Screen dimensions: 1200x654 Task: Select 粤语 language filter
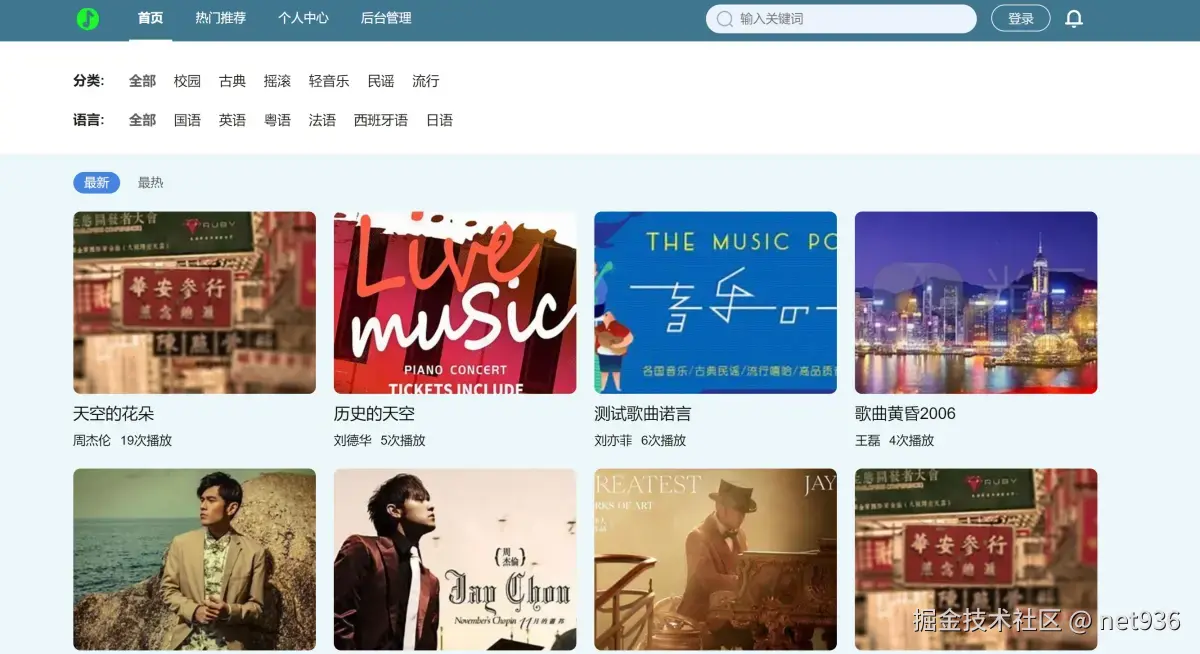coord(277,120)
